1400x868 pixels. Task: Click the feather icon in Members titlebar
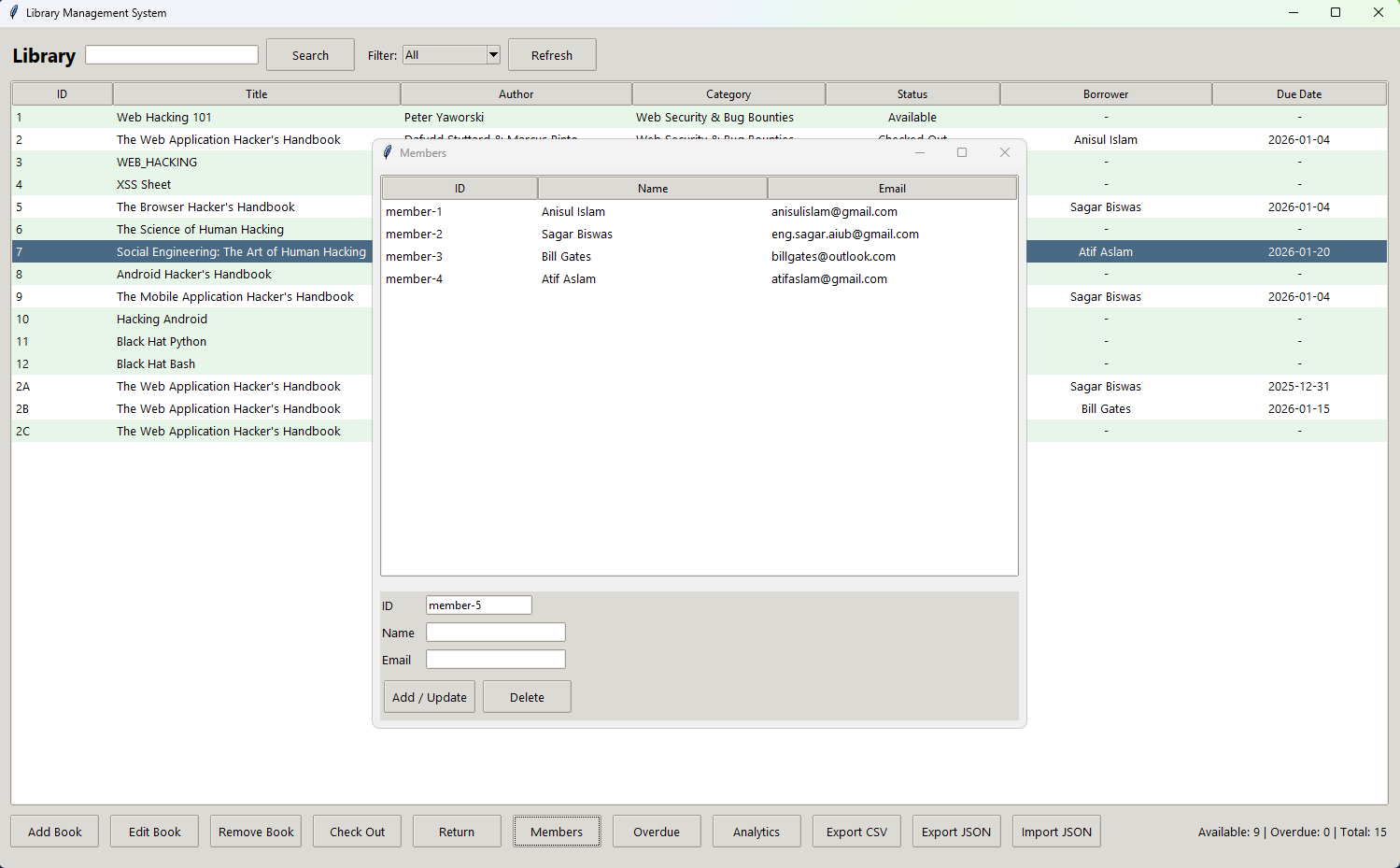[388, 152]
